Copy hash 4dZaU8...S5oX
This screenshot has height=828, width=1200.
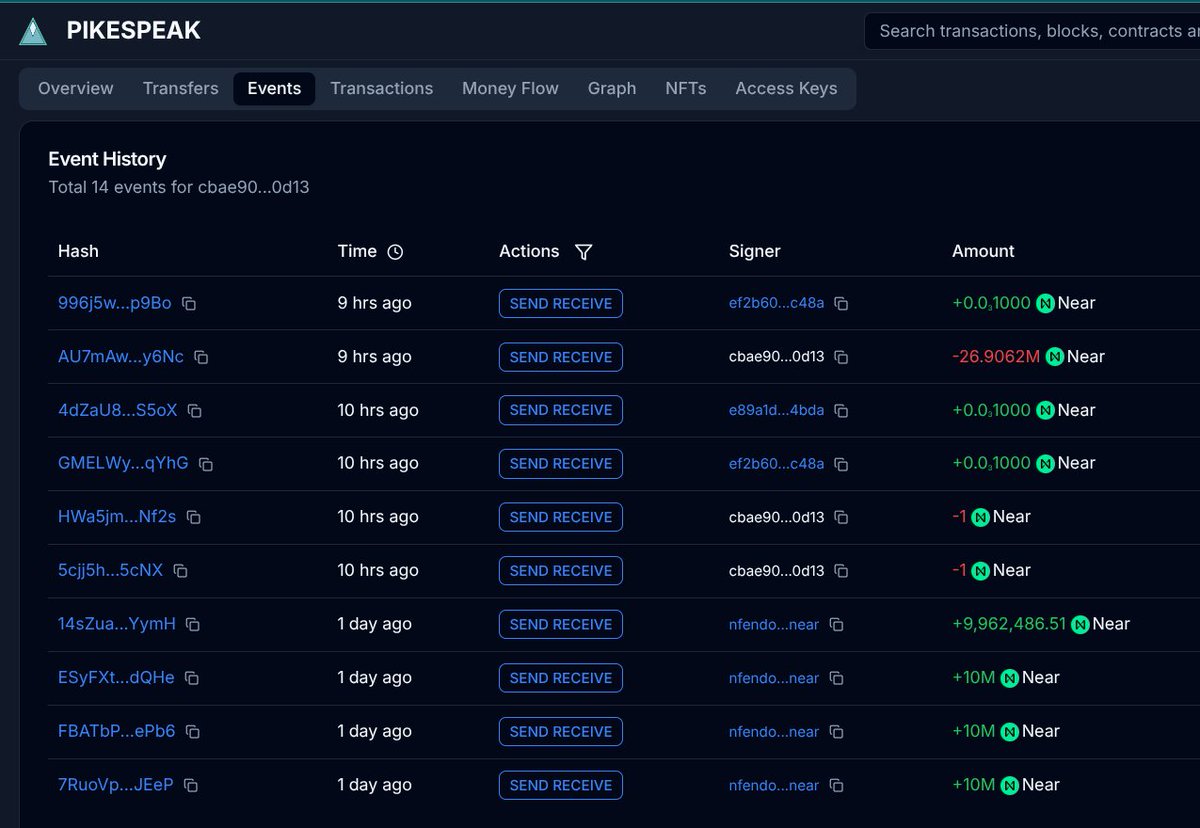point(195,411)
